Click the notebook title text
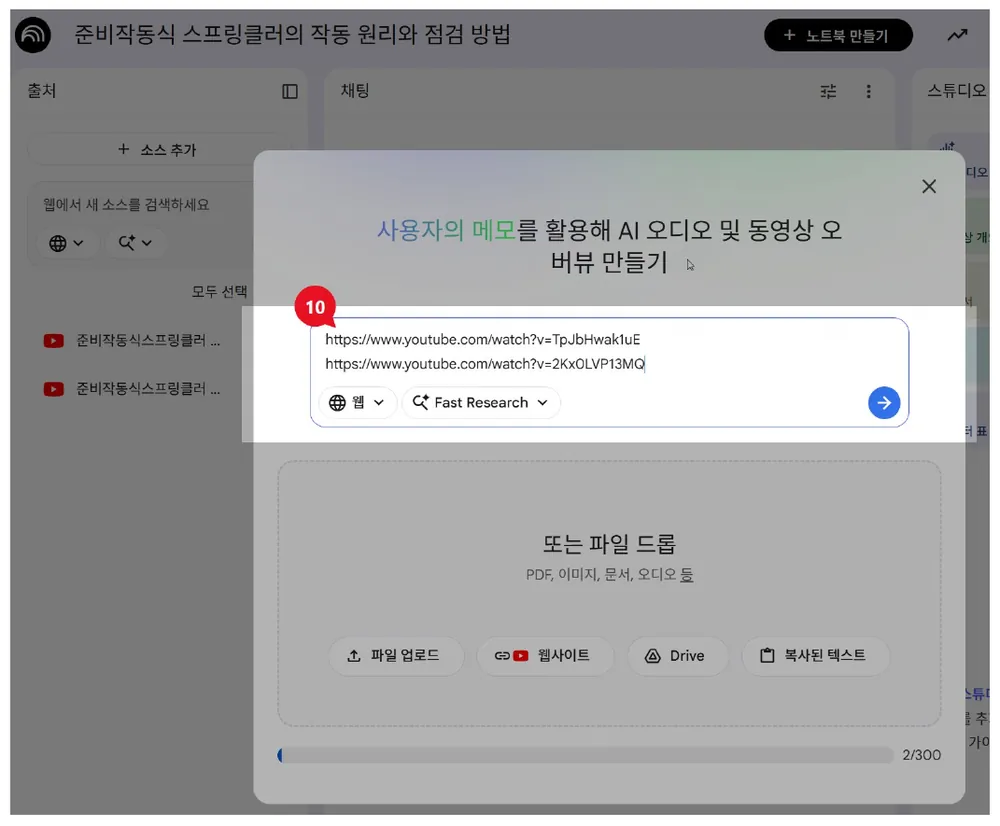Screen dimensions: 1000x826 pyautogui.click(x=292, y=34)
